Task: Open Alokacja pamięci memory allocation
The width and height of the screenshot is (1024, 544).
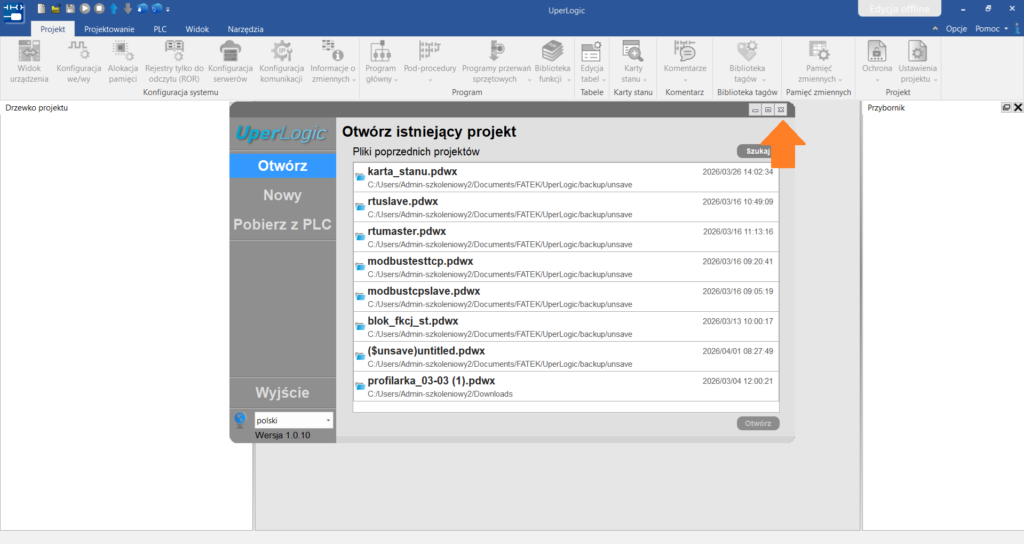Action: click(123, 62)
